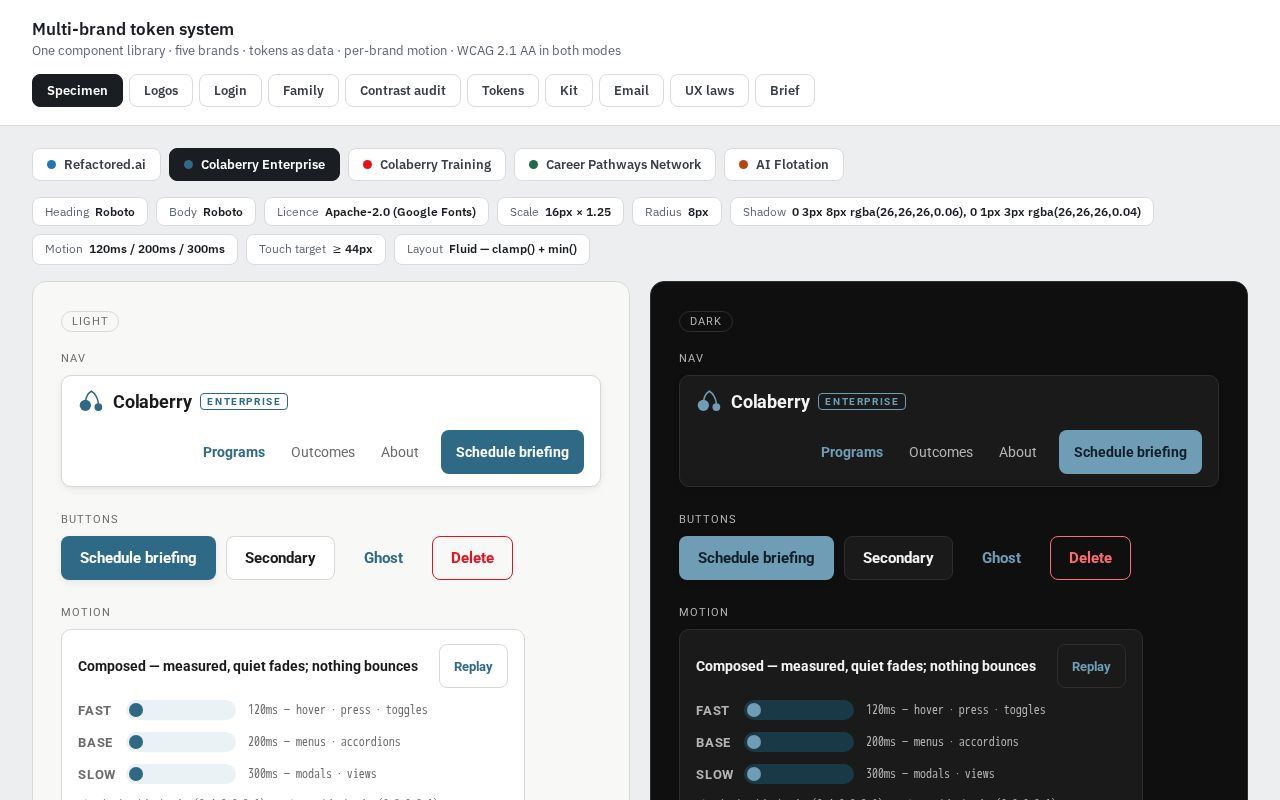Choose the Career Pathways Network brand
Screen dimensions: 1280x800
[615, 164]
